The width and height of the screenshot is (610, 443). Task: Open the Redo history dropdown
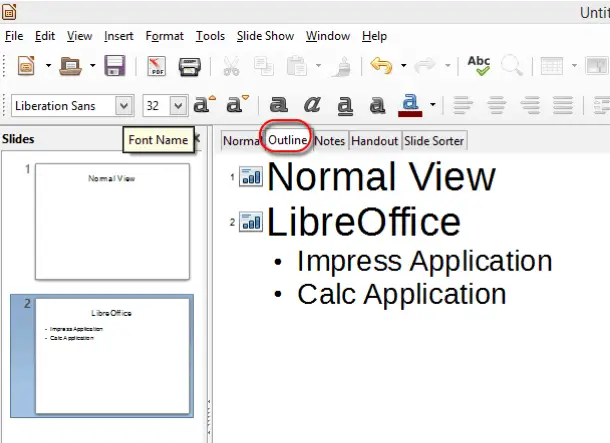pyautogui.click(x=448, y=65)
